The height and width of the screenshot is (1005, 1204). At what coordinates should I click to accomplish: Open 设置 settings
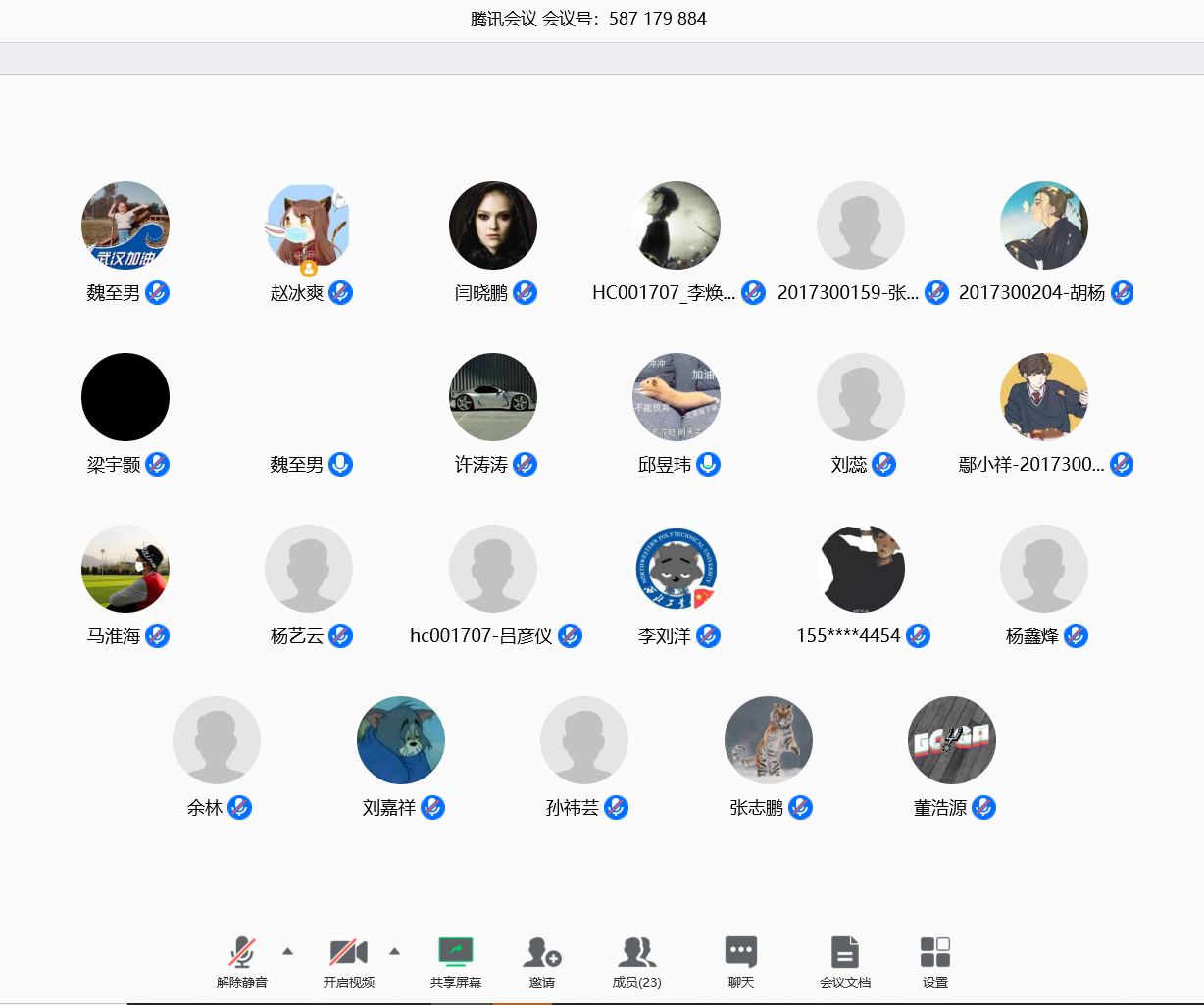coord(934,961)
